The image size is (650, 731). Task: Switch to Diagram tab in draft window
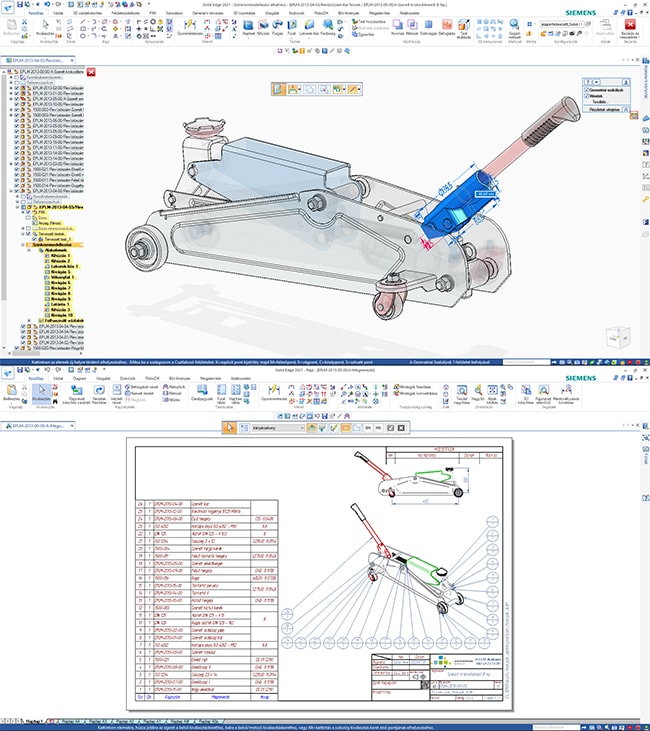80,378
